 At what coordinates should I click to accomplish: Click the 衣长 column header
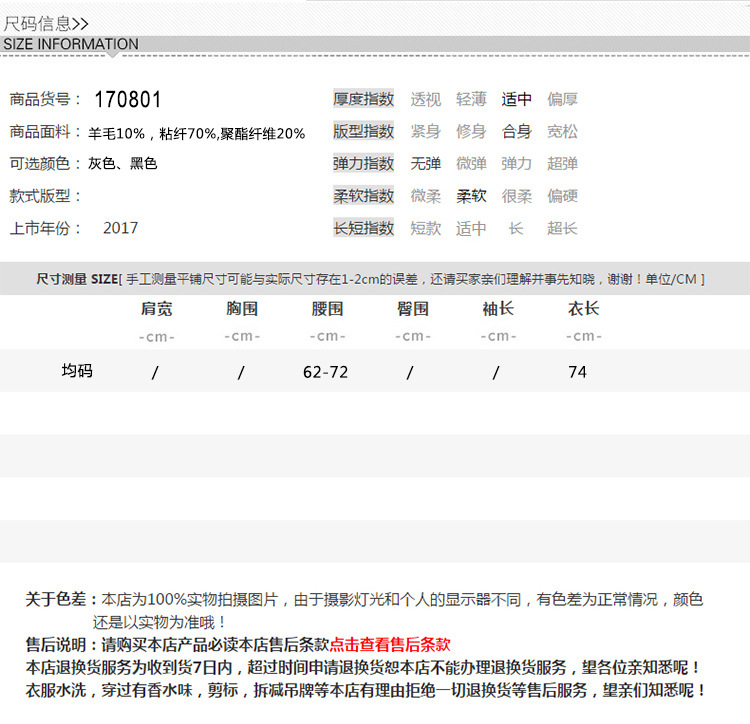[x=584, y=309]
